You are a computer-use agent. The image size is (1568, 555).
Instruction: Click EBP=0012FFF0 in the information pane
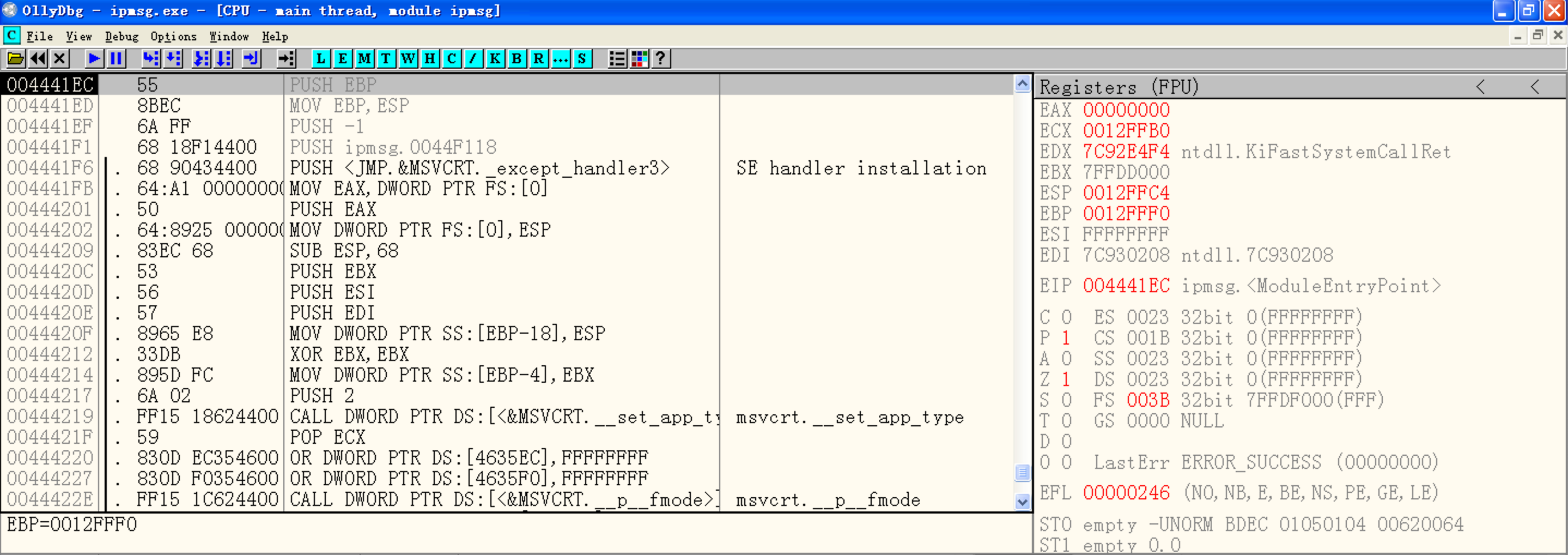tap(72, 524)
